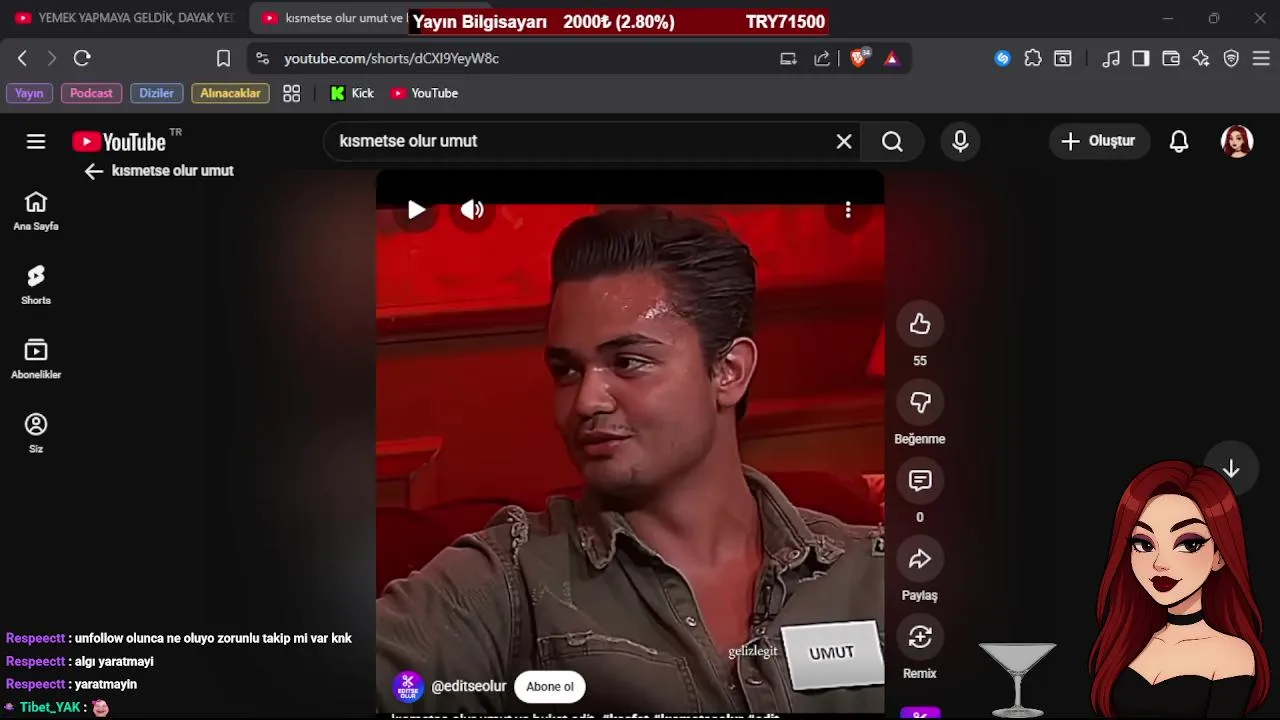View site information icon in address bar
This screenshot has width=1280, height=720.
coord(262,59)
